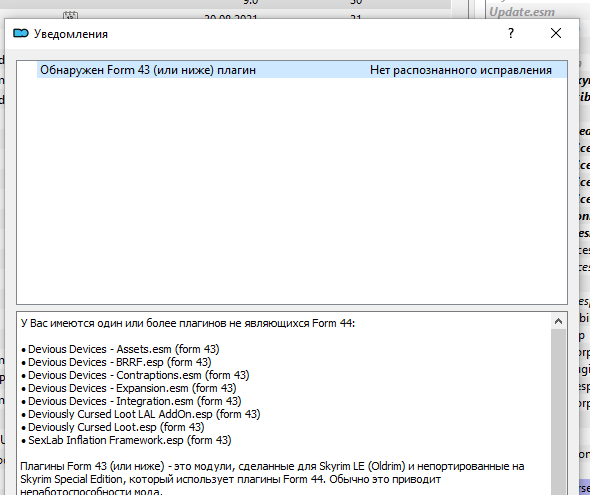Click 'Нет распознанного исправления' status cell
Viewport: 590px width, 495px height.
(461, 70)
